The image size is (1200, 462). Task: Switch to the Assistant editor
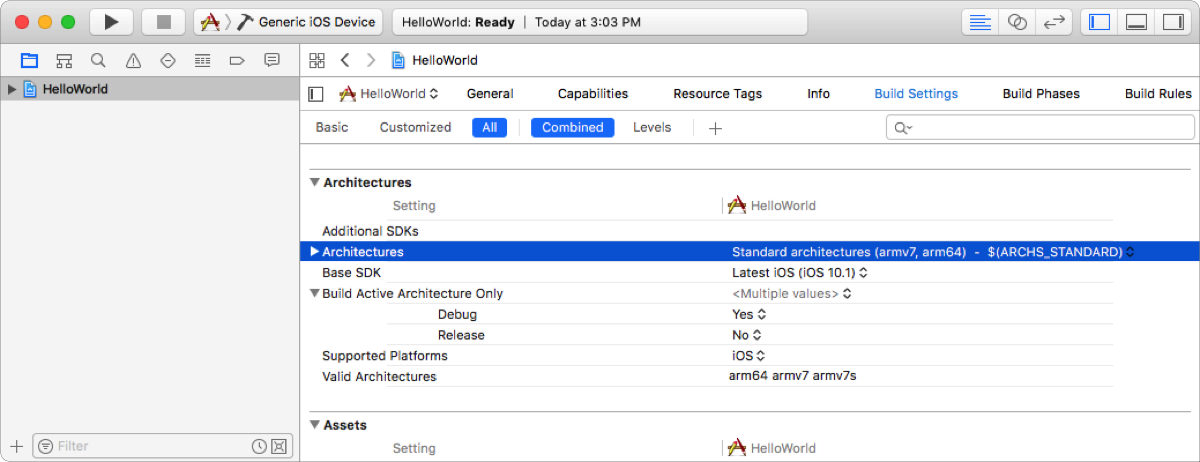click(x=1017, y=22)
